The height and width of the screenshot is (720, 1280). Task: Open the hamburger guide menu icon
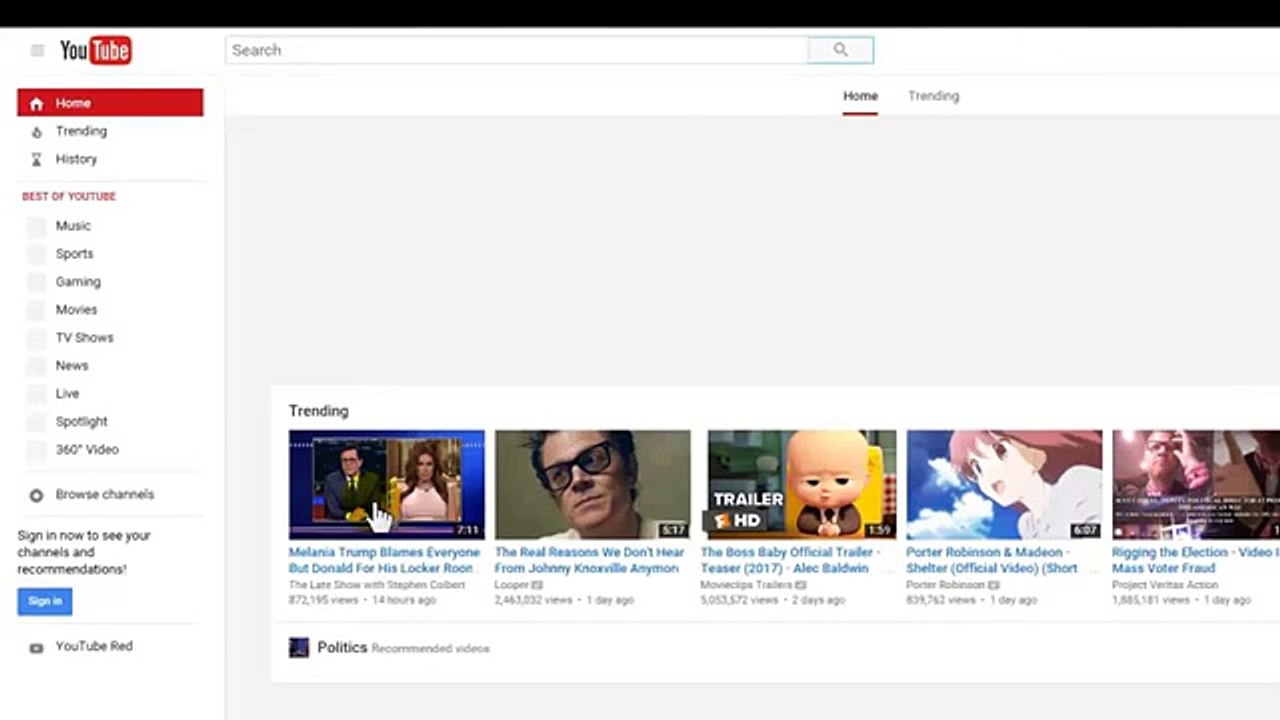click(37, 50)
